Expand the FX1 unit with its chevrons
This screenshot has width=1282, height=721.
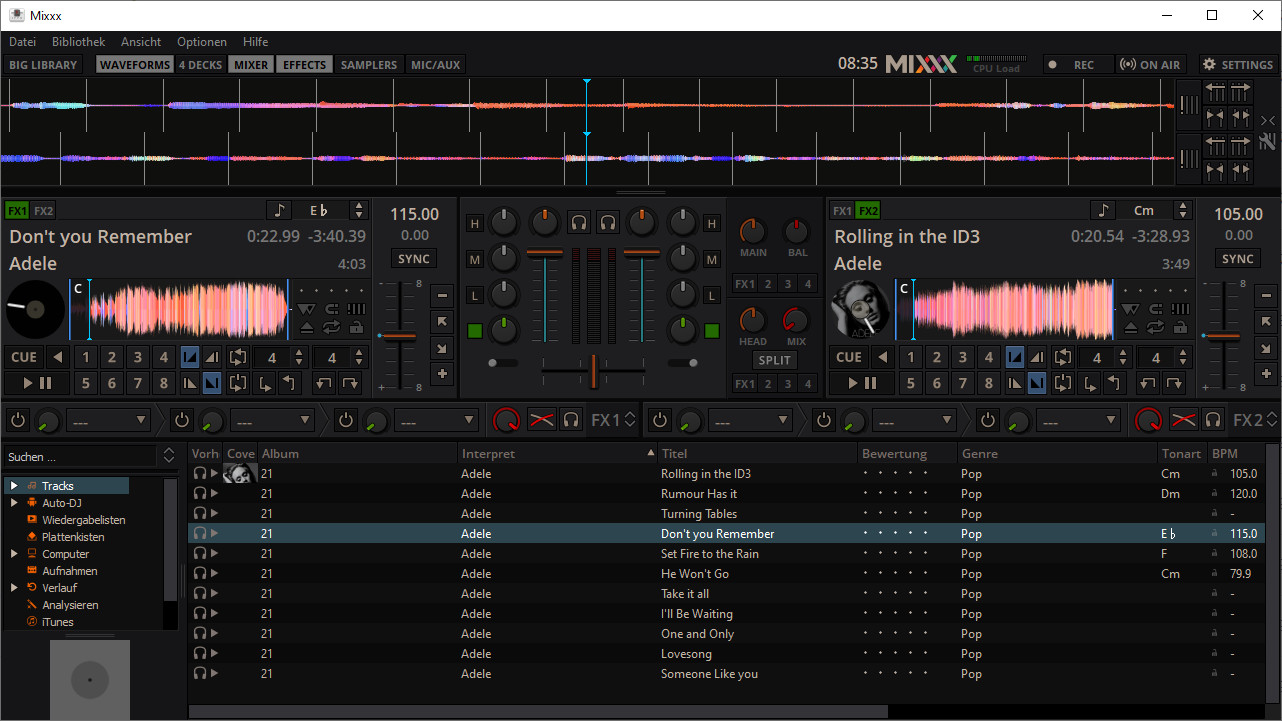630,420
